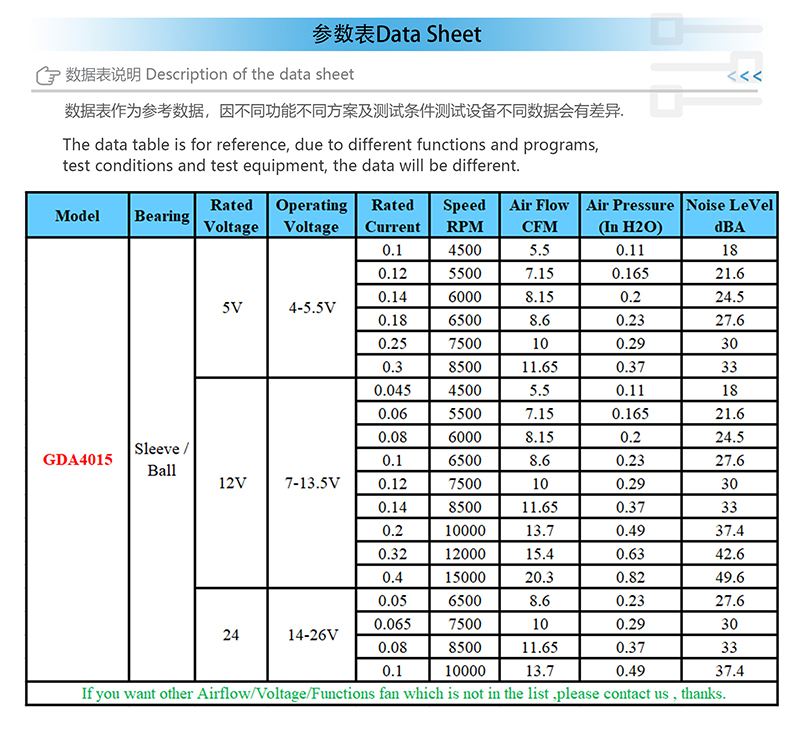
Task: Click the '49.6' noise level cell
Action: tap(730, 577)
